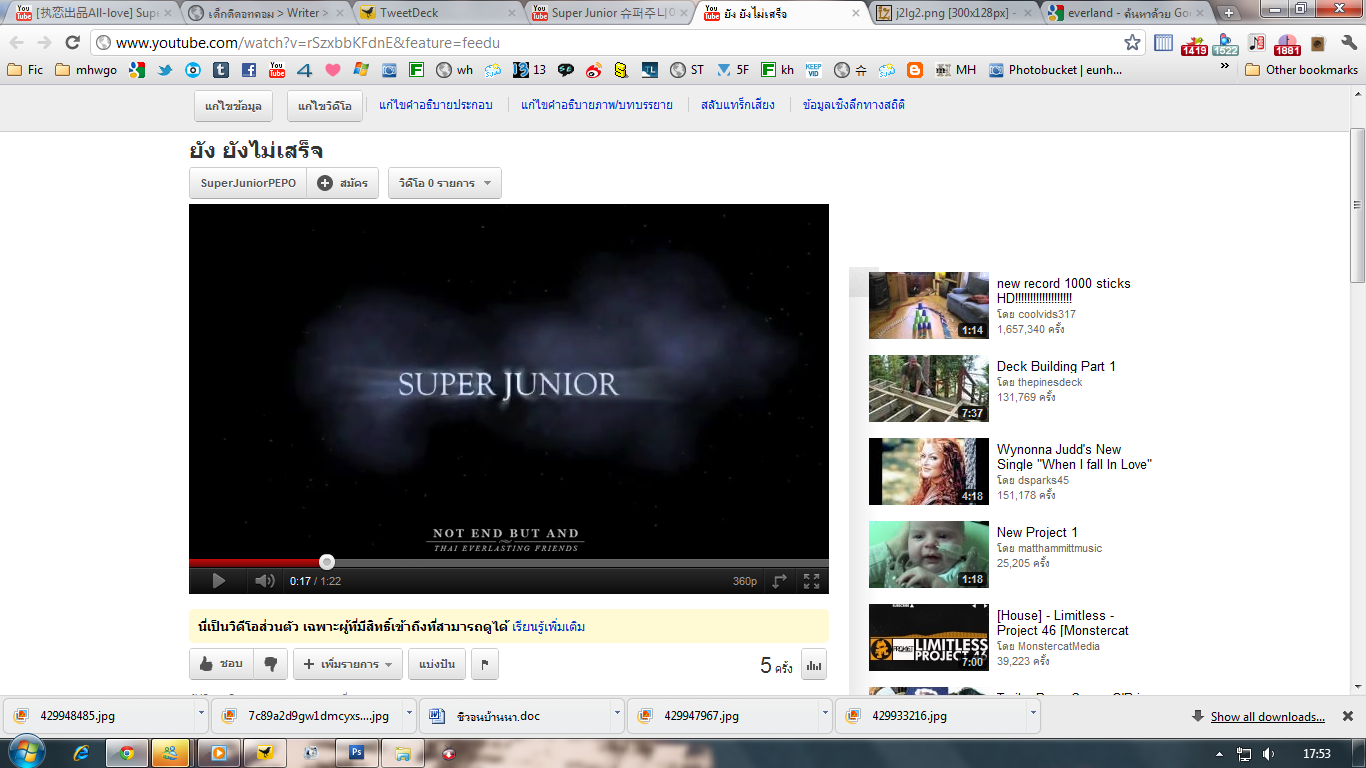Flag this video with the flag icon
The width and height of the screenshot is (1366, 768).
(x=484, y=664)
